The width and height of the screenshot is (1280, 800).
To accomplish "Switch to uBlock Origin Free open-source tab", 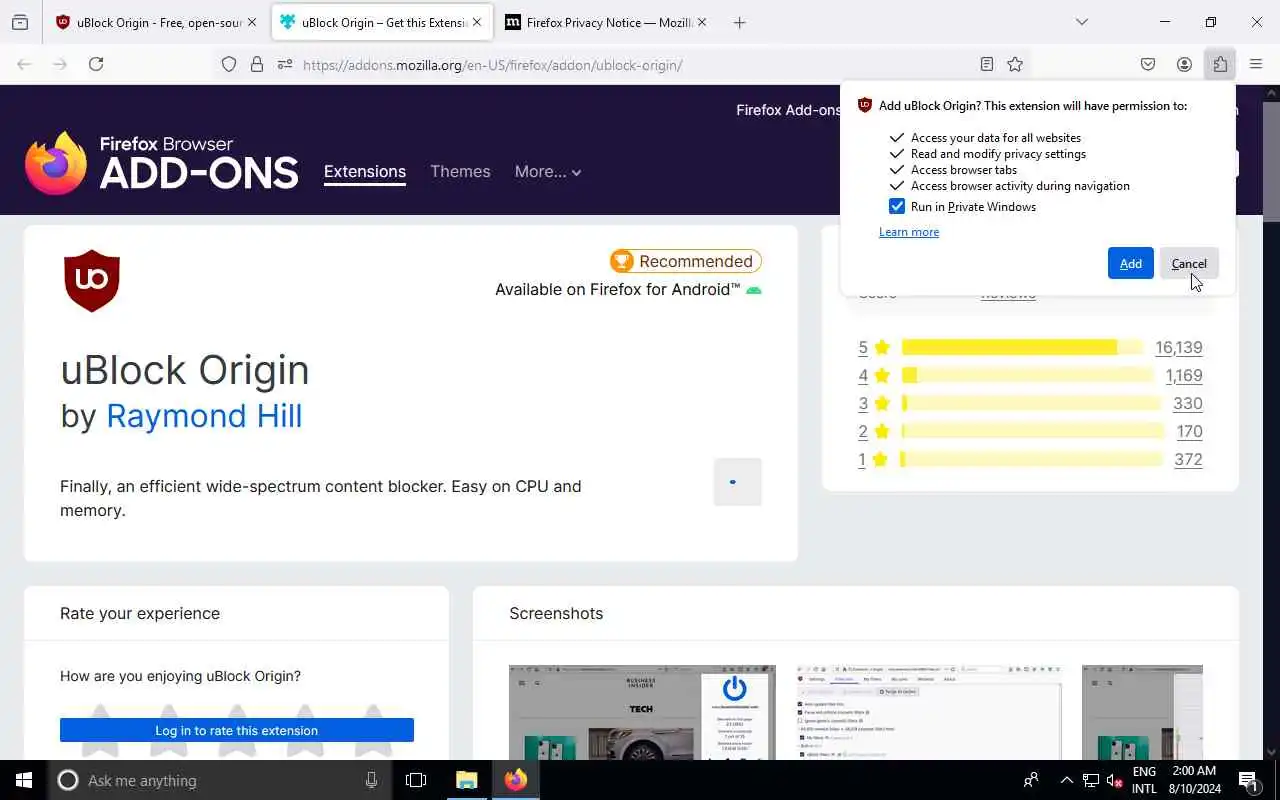I will [x=157, y=22].
